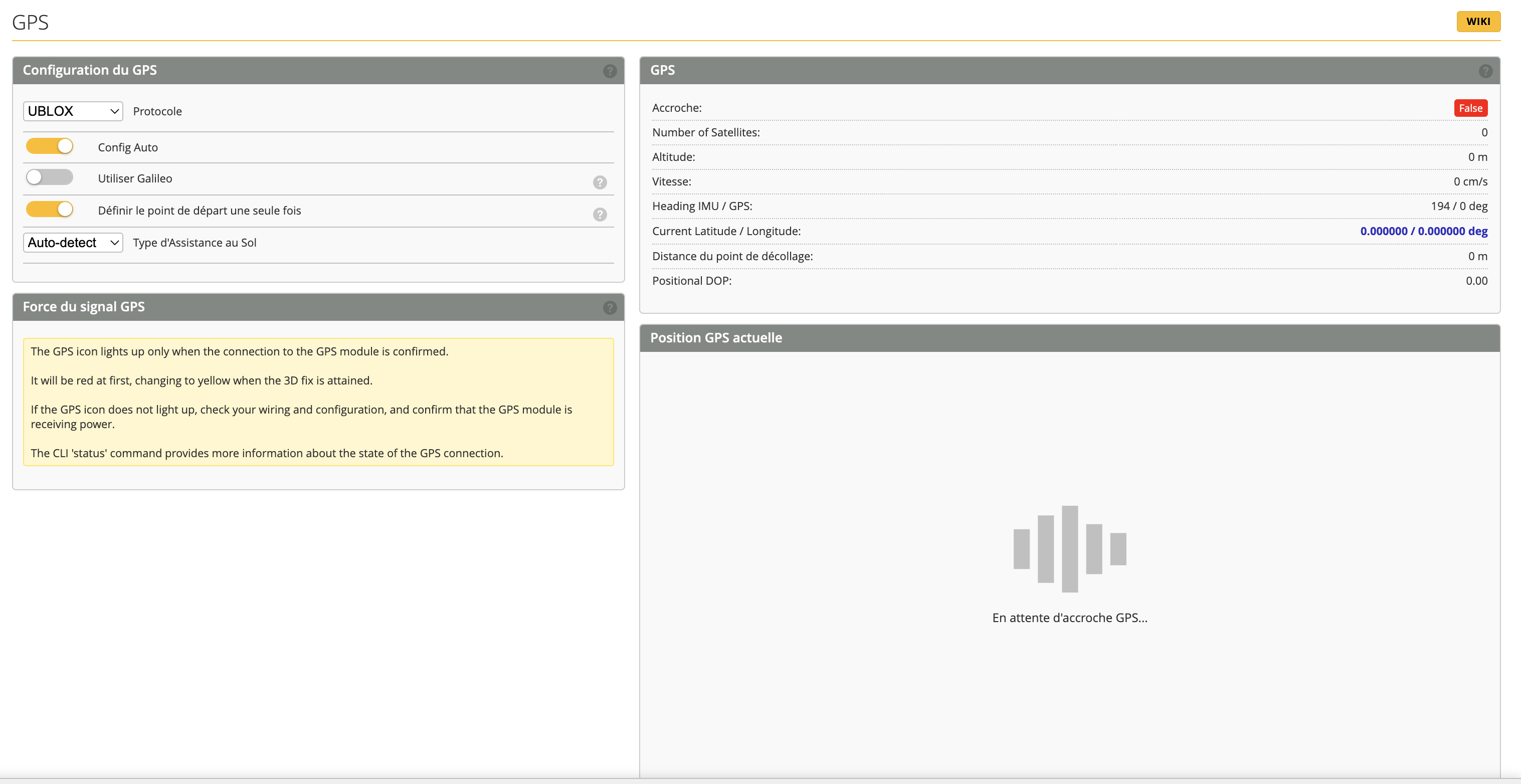Click the GPS waiting signal bars graphic
This screenshot has height=784, width=1521.
point(1069,548)
